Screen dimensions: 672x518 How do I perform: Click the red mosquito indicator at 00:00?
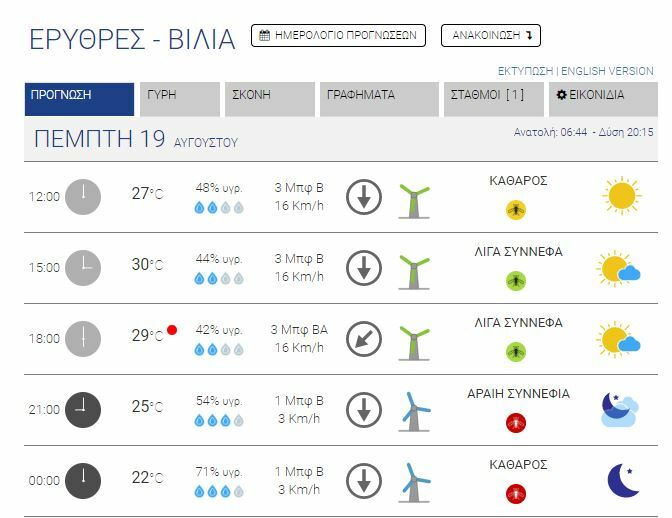point(516,493)
